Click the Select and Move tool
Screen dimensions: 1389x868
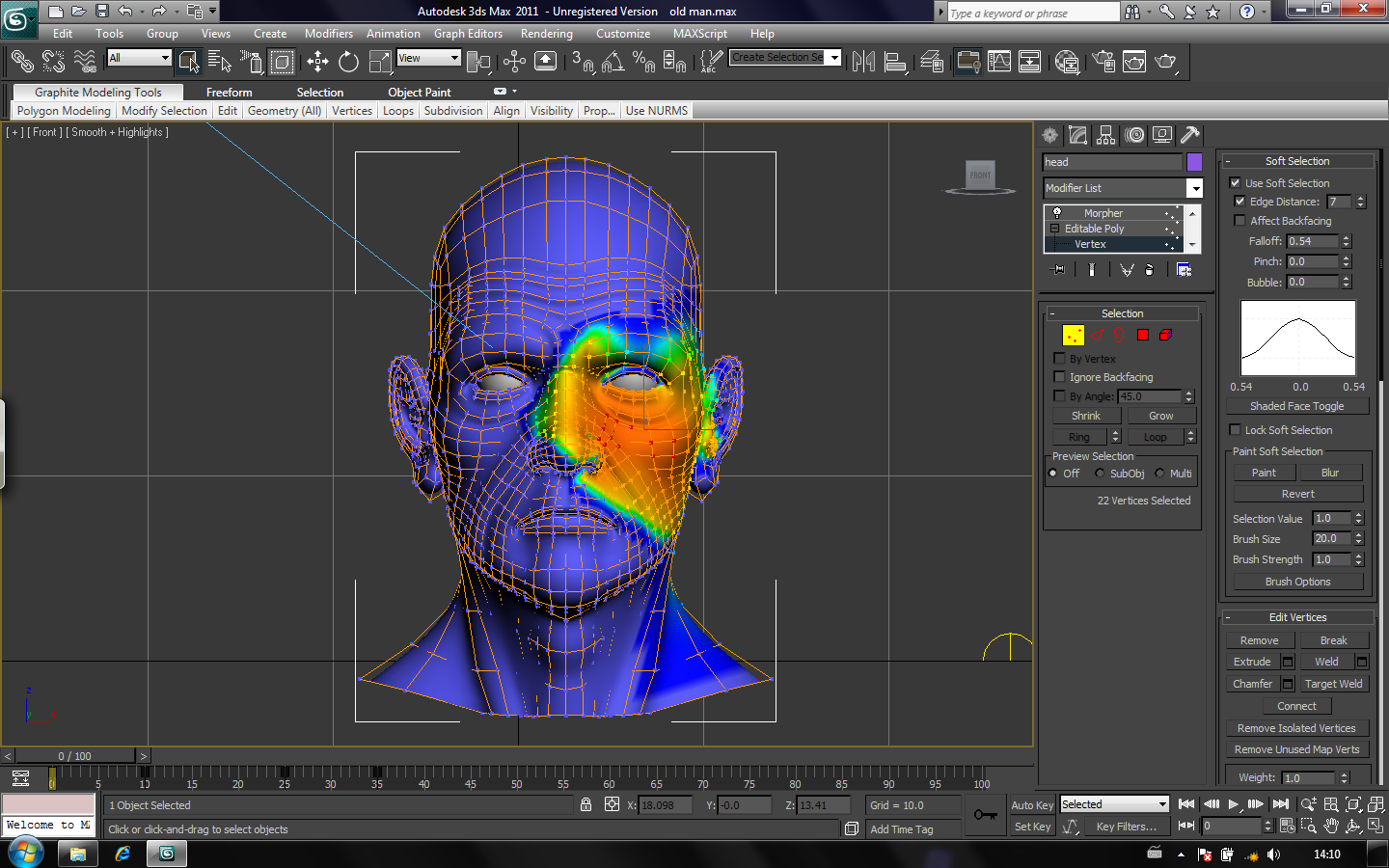pos(317,63)
